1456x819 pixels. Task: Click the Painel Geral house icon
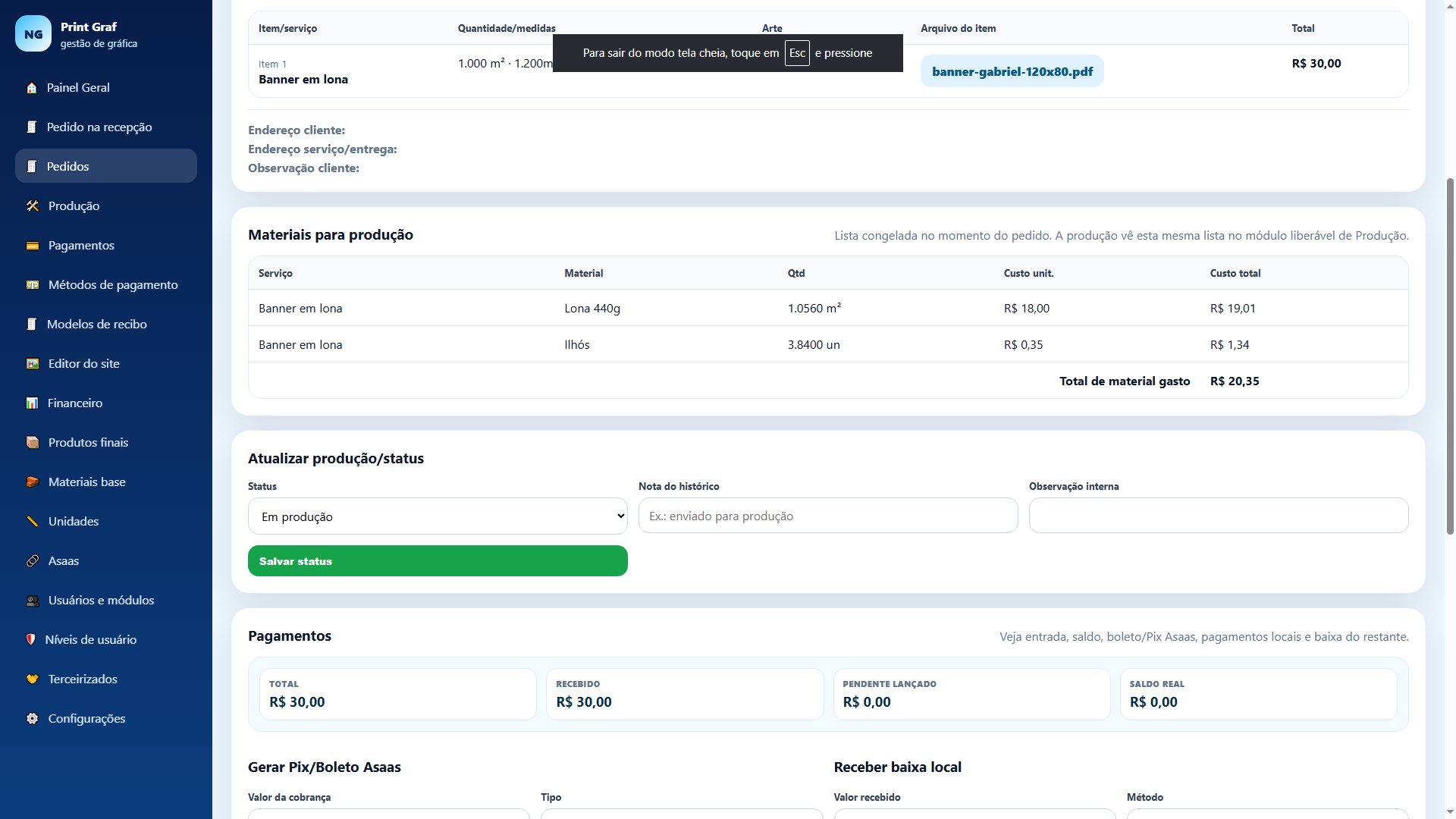[x=32, y=88]
